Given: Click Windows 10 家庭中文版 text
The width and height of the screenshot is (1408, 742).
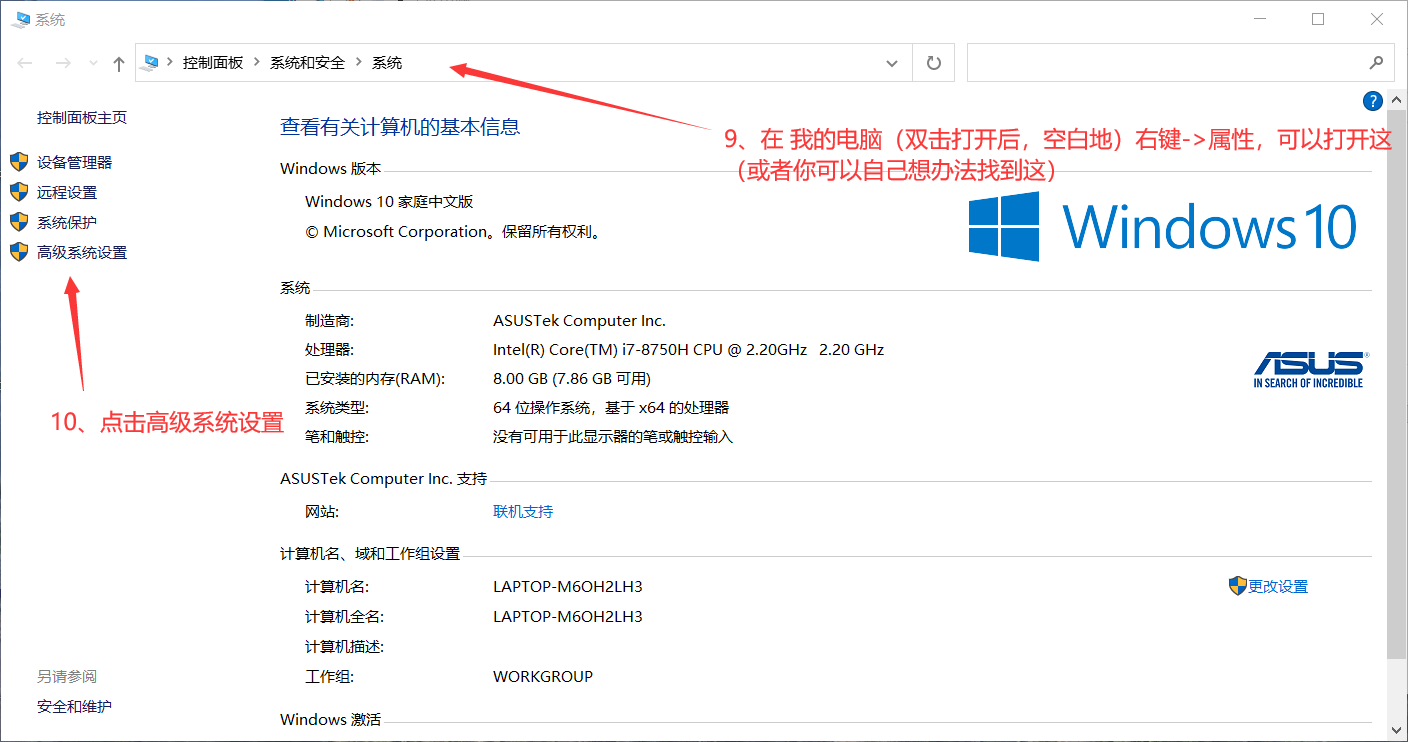Looking at the screenshot, I should coord(389,201).
